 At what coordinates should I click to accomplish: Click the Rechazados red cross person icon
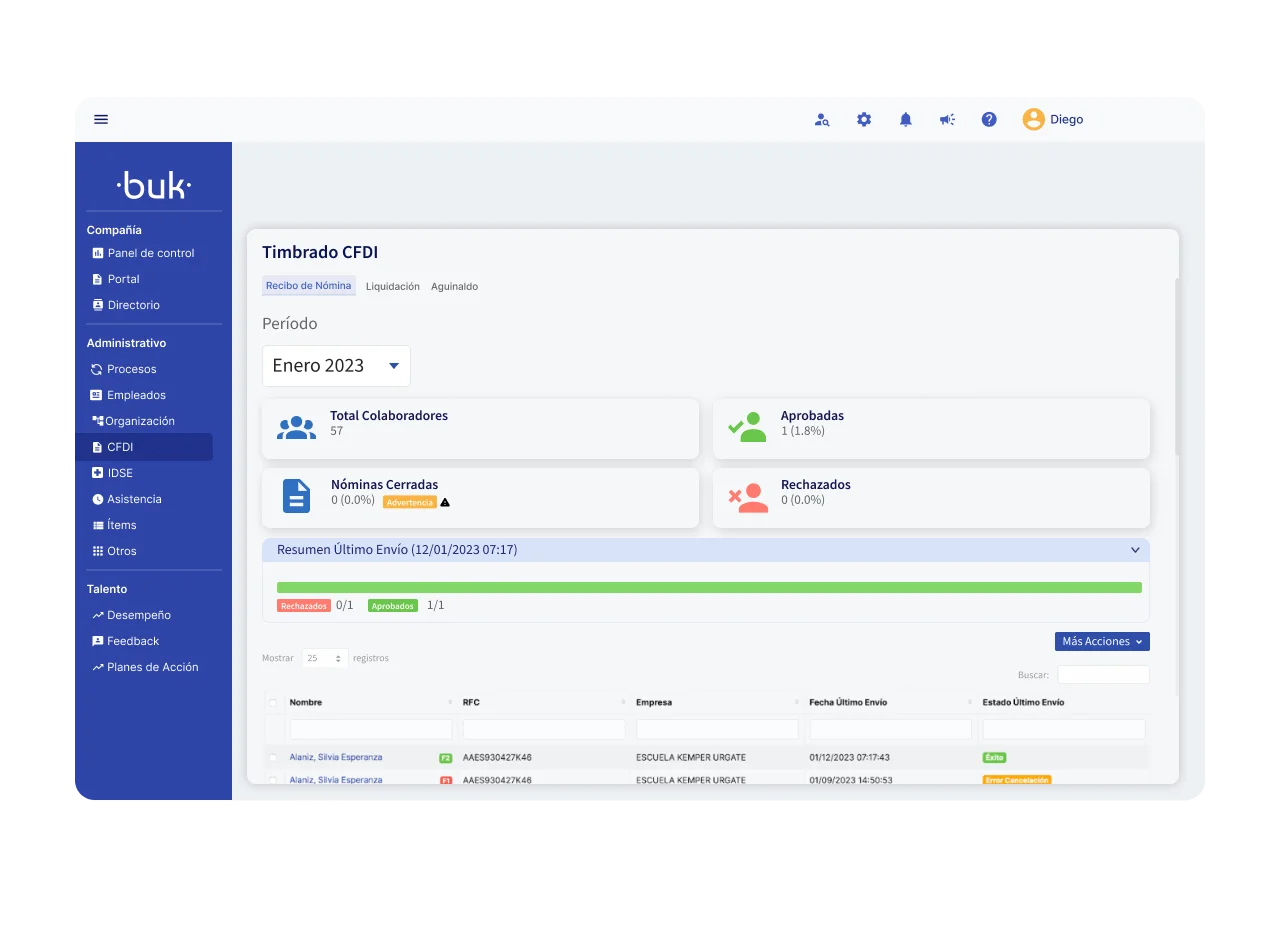tap(748, 497)
